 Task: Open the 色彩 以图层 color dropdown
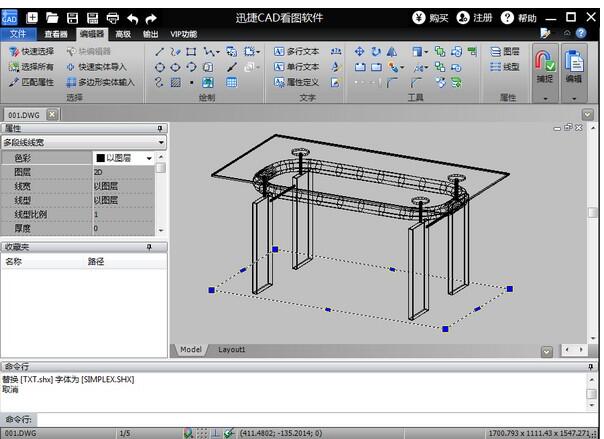pos(149,158)
